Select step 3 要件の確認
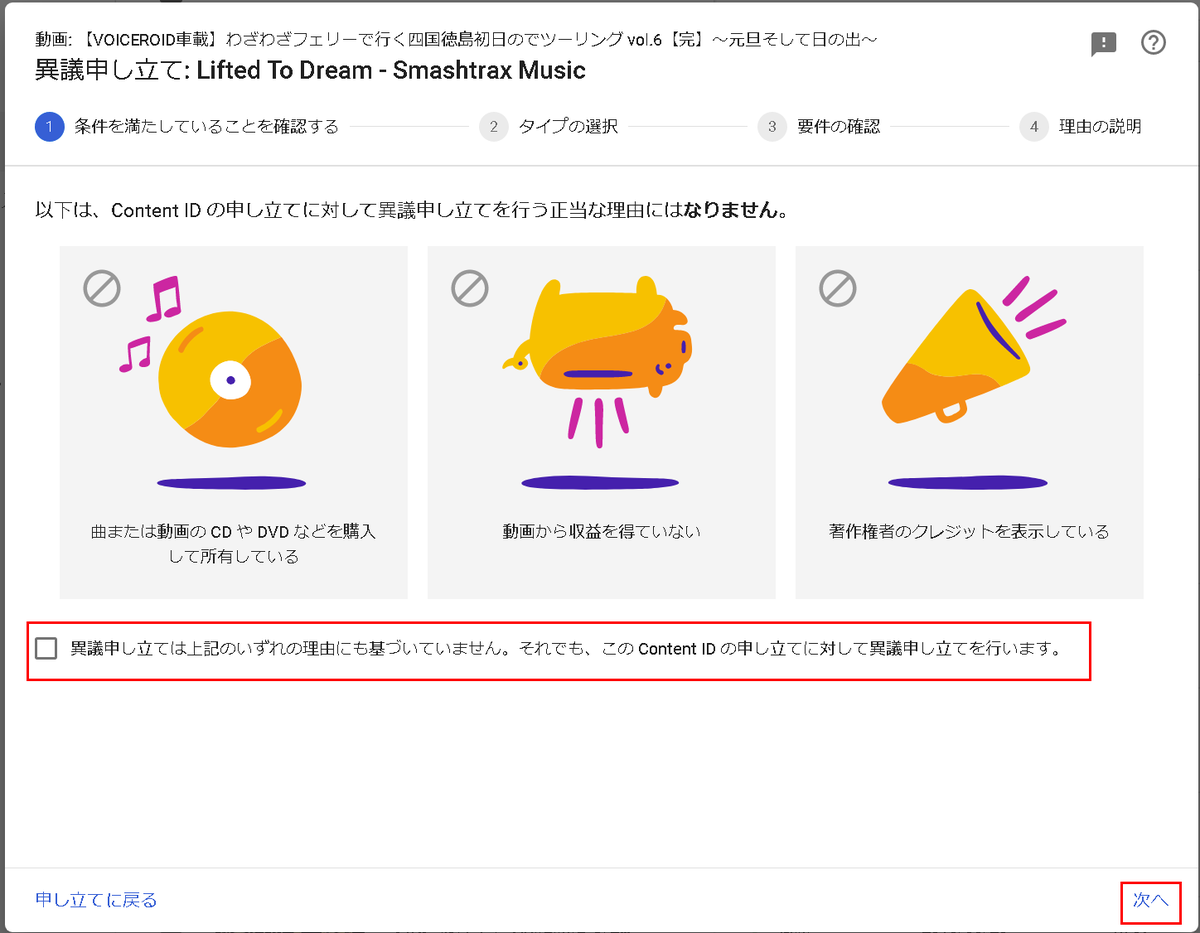 [x=819, y=127]
